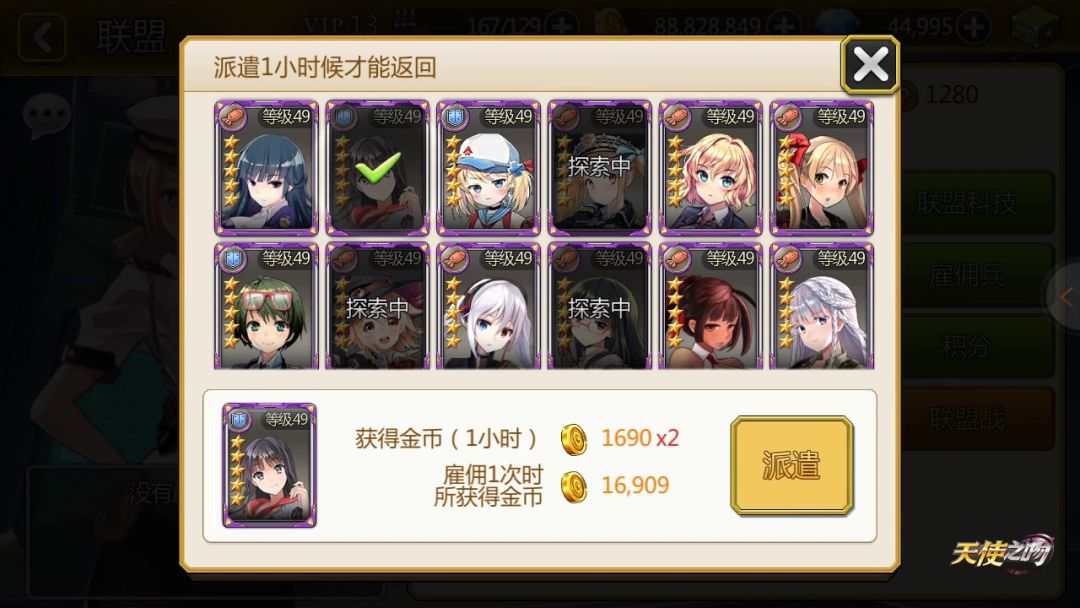Click the gold coin icon beside 16,909

[x=574, y=487]
